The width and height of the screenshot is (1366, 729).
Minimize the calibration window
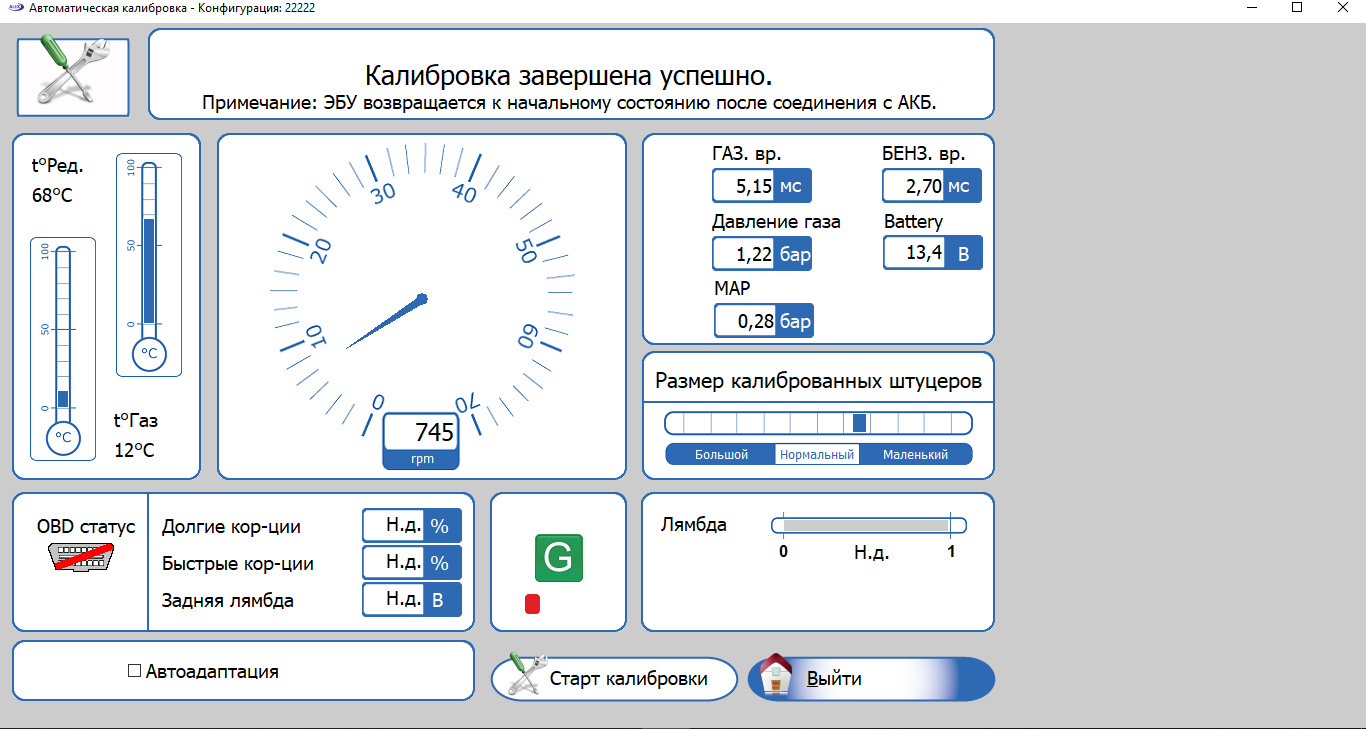click(1250, 7)
